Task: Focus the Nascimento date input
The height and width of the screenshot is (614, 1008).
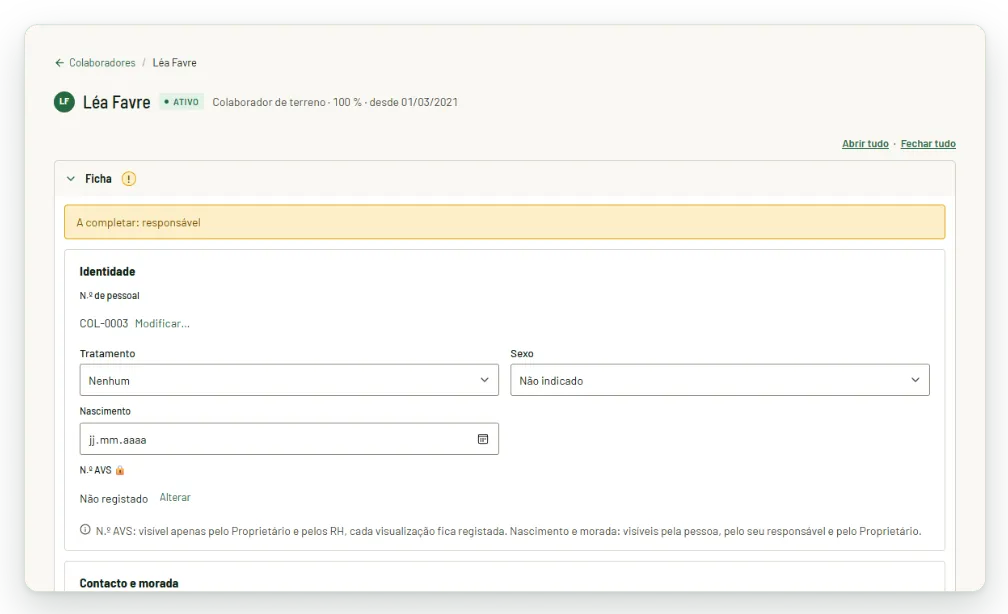Action: tap(289, 439)
